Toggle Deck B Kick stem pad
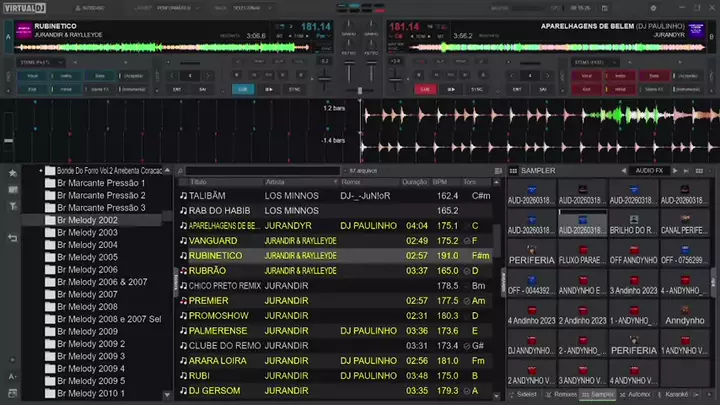This screenshot has height=405, width=720. [586, 89]
